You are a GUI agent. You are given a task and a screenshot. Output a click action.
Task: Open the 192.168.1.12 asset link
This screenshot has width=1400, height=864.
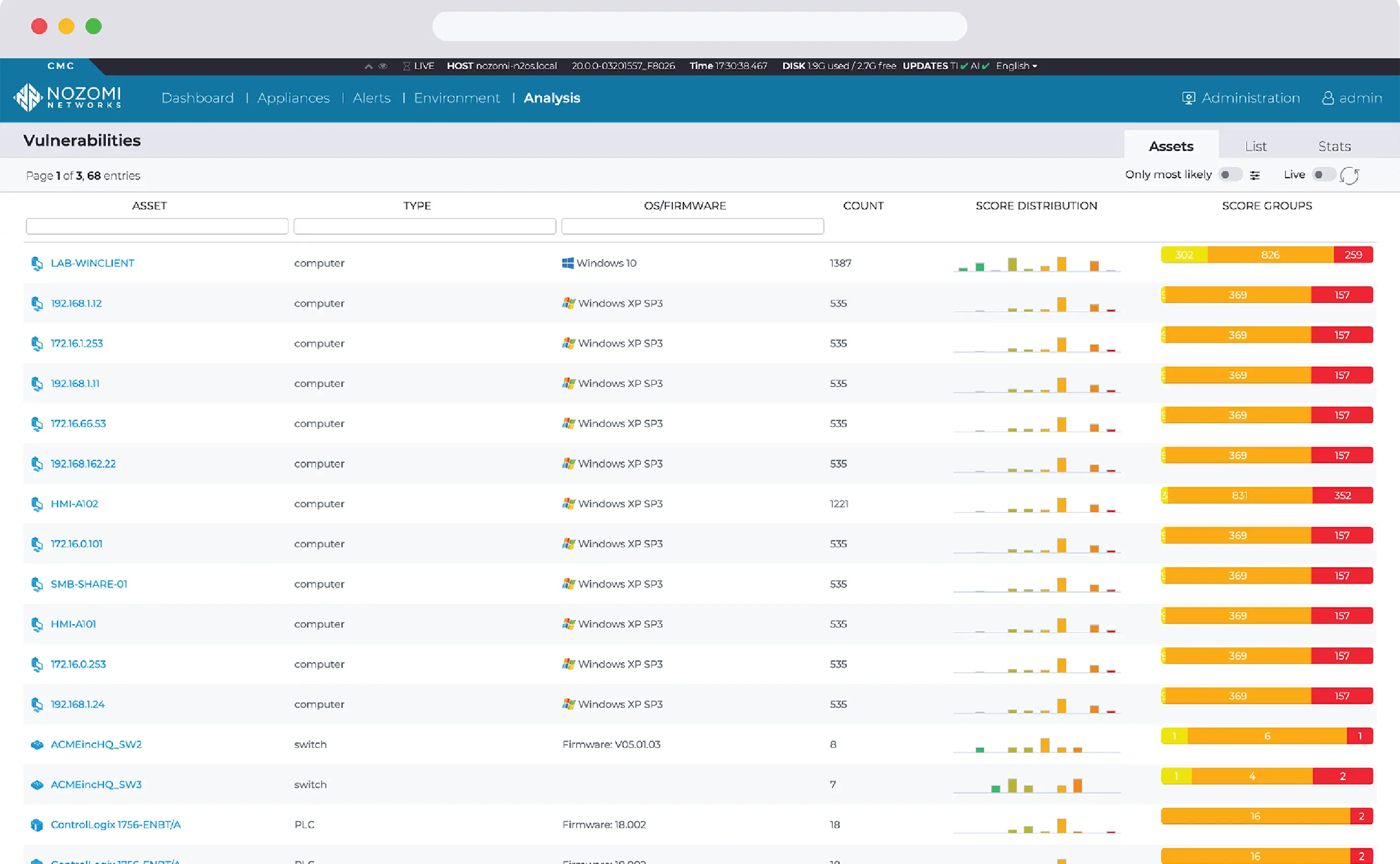point(76,303)
